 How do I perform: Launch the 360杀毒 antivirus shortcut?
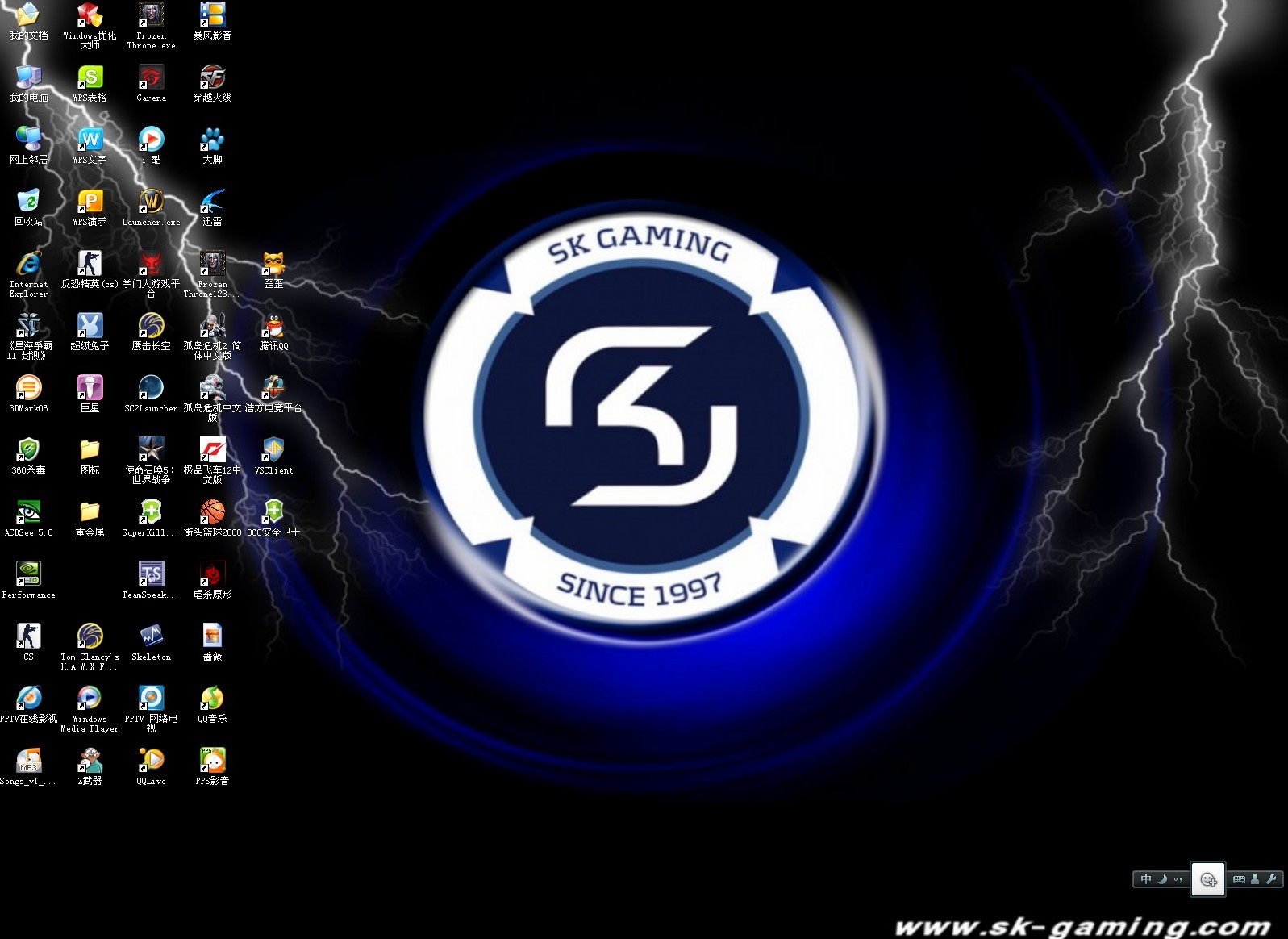[x=28, y=450]
